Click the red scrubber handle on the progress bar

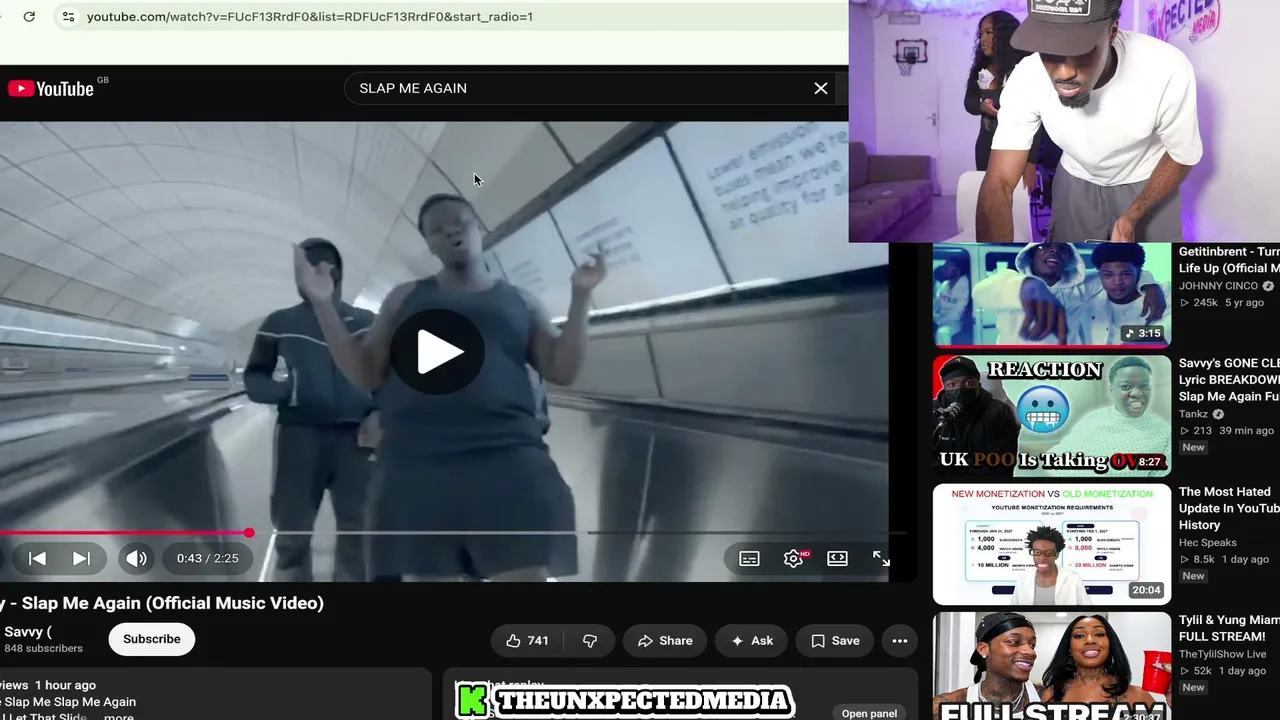pyautogui.click(x=249, y=533)
